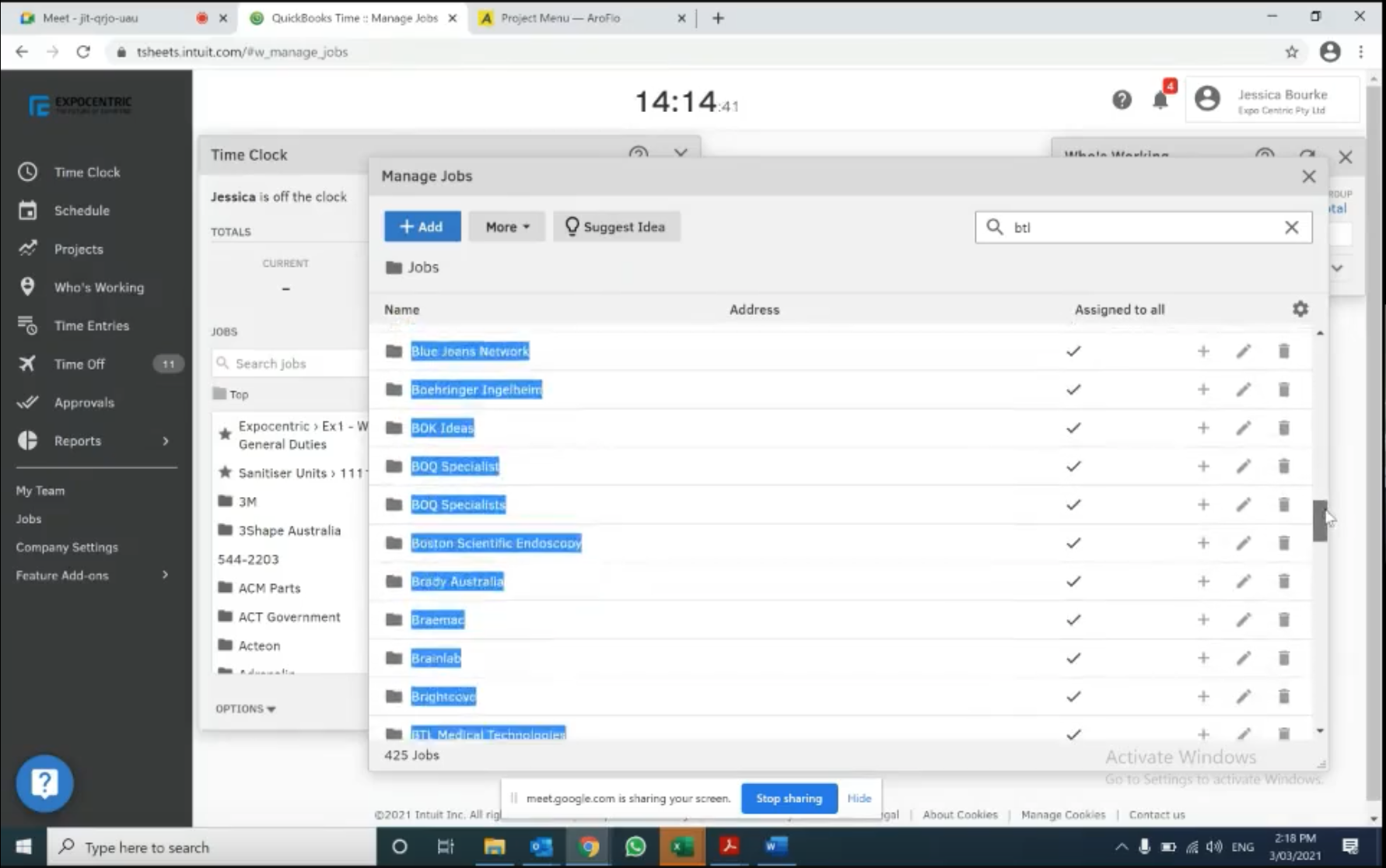1386x868 pixels.
Task: Select the 3Shape Australia job folder
Action: [x=280, y=530]
